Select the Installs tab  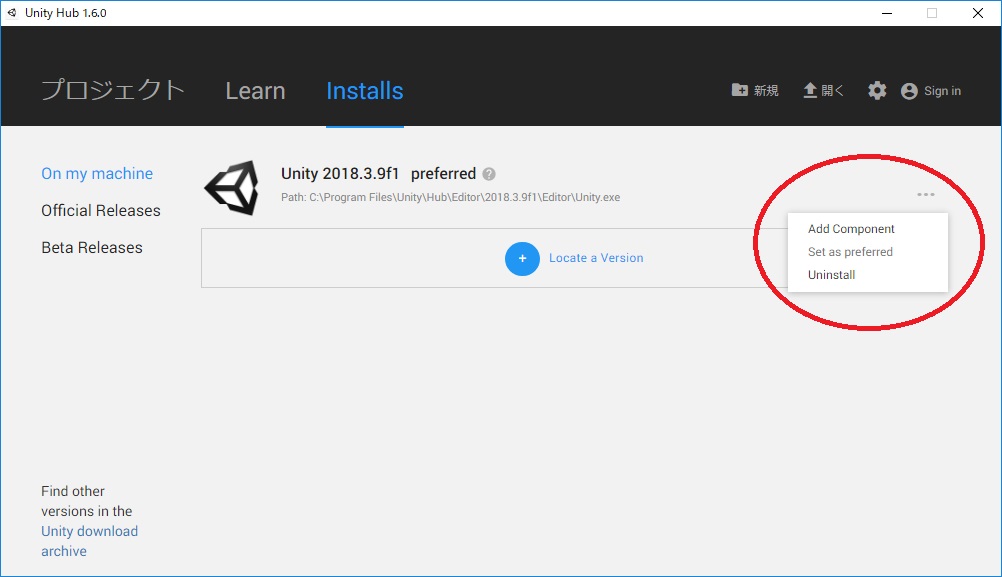[365, 91]
